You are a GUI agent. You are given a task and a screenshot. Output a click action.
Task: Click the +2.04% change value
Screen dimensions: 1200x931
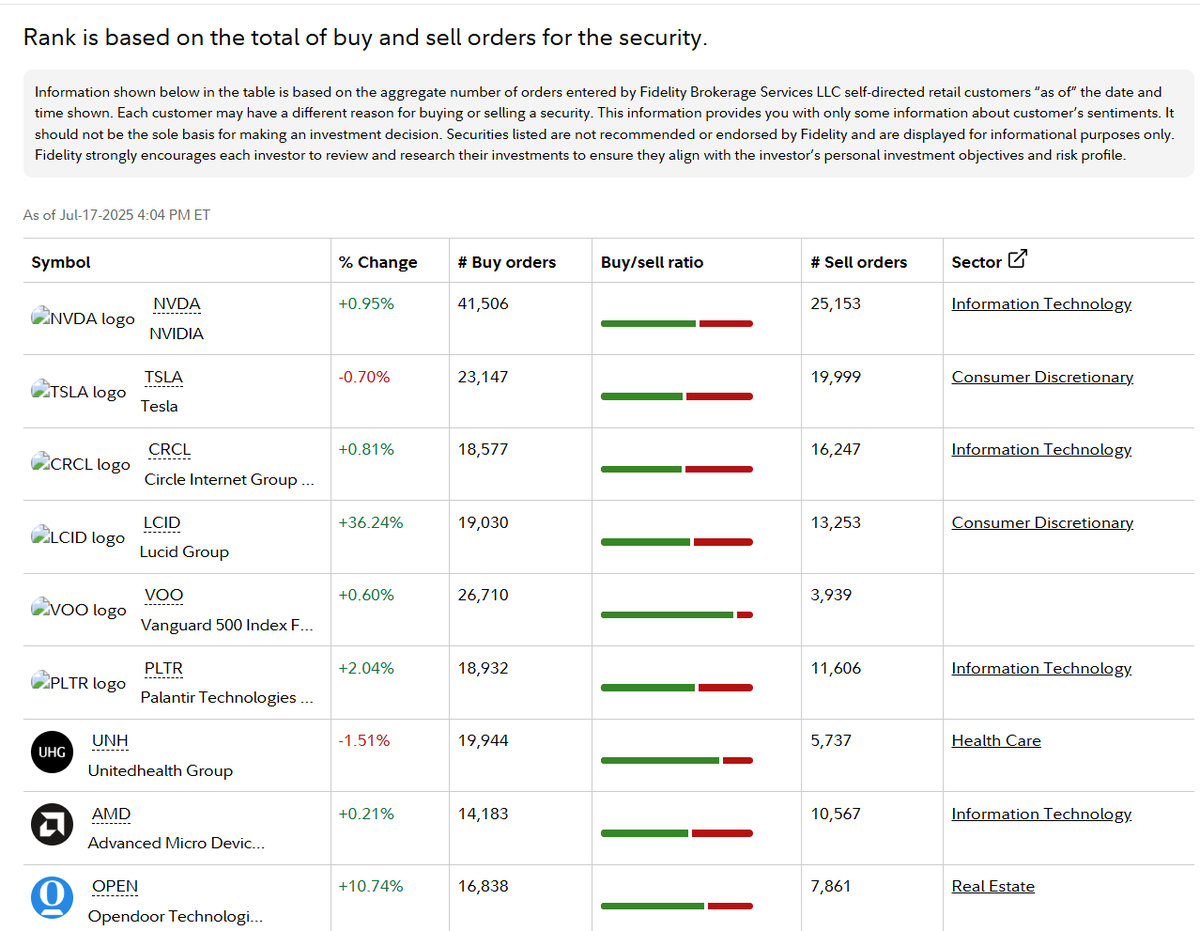click(366, 668)
